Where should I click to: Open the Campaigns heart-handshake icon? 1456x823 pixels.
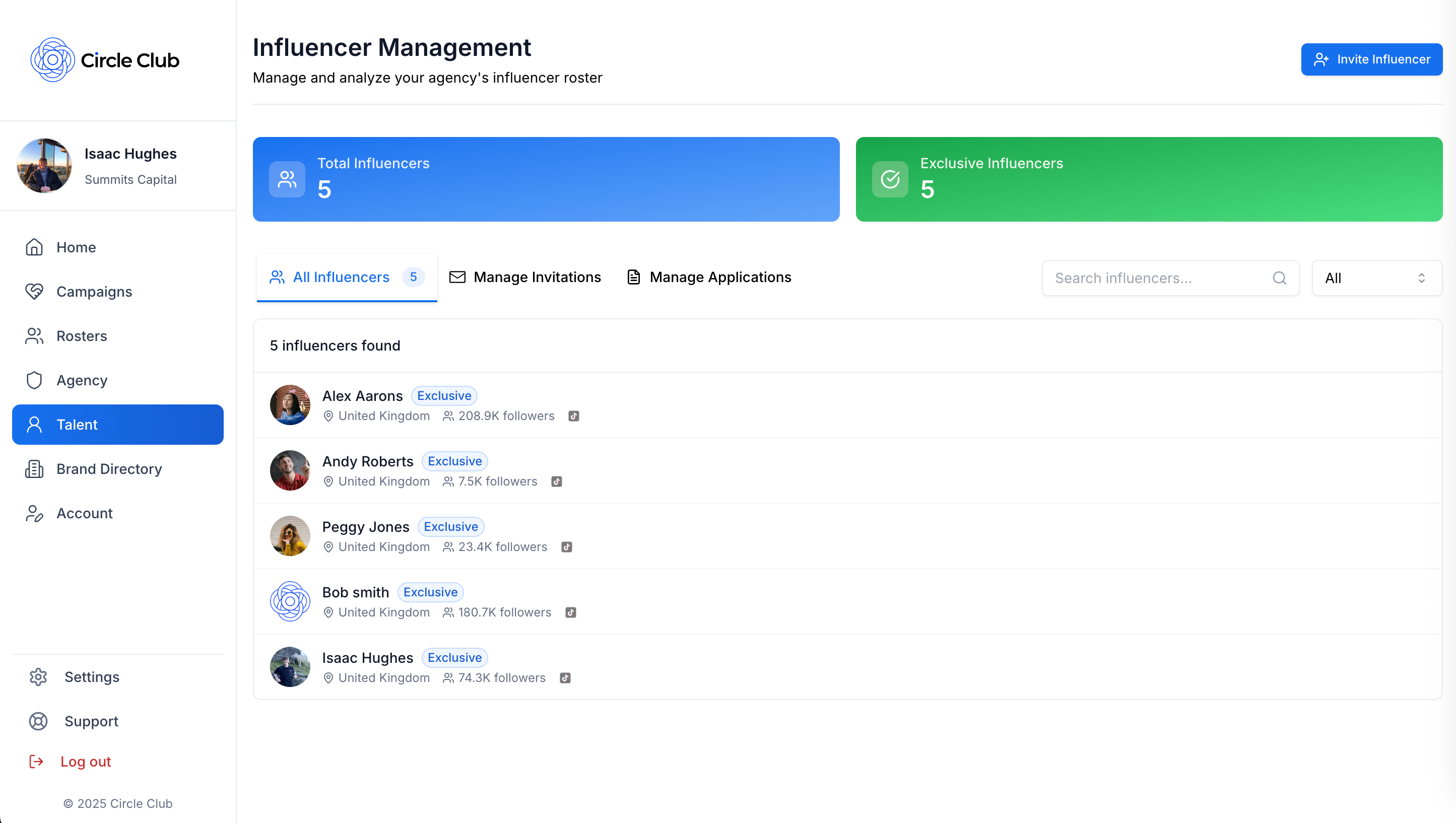tap(34, 292)
